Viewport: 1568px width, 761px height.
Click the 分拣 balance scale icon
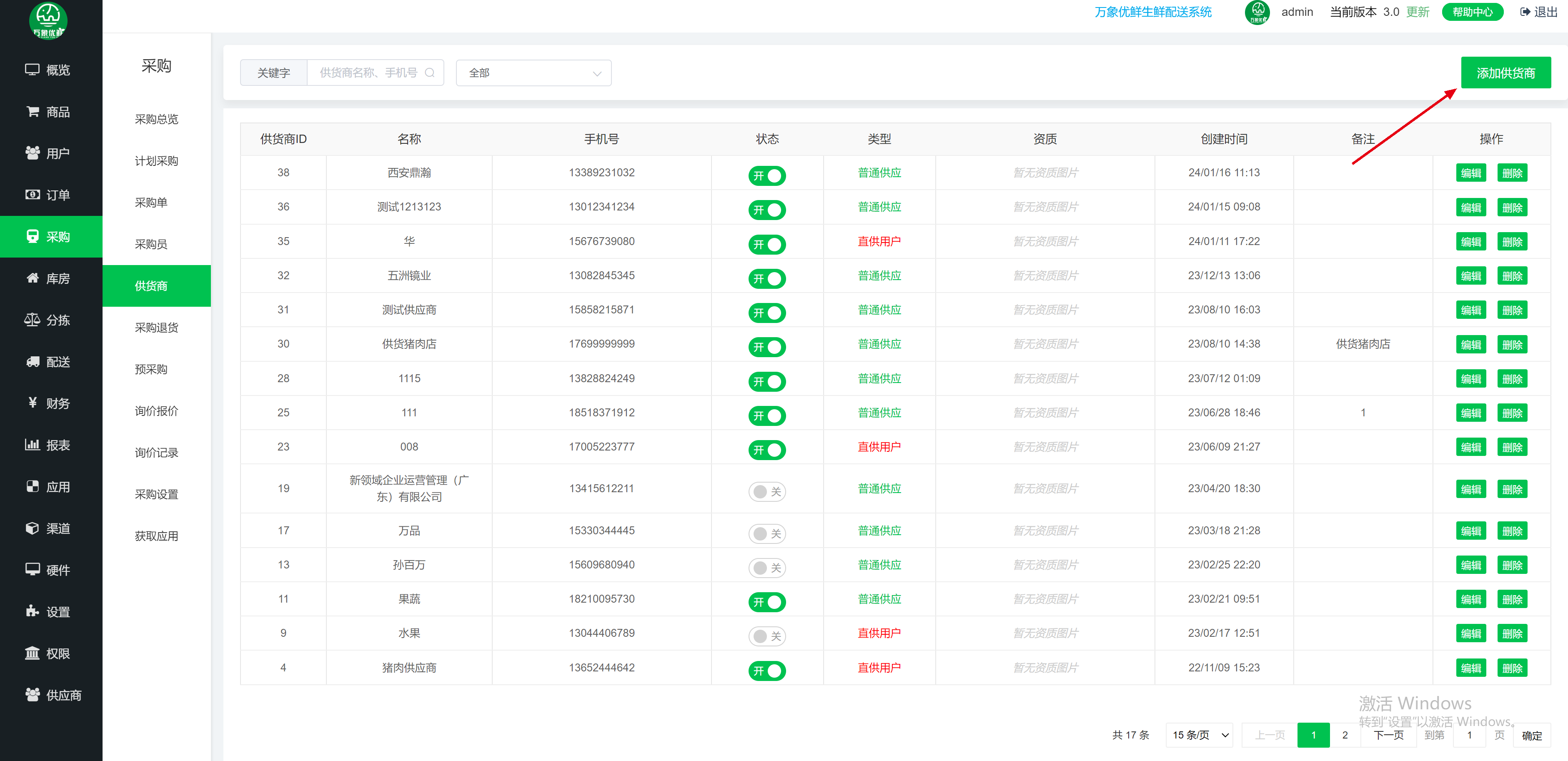click(x=32, y=320)
